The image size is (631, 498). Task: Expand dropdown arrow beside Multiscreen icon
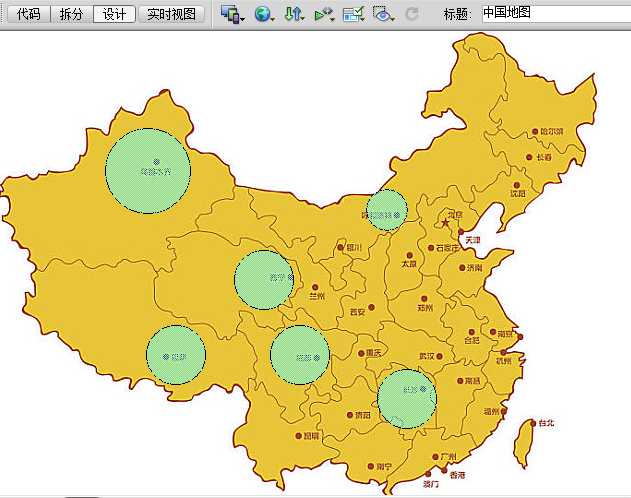click(243, 19)
